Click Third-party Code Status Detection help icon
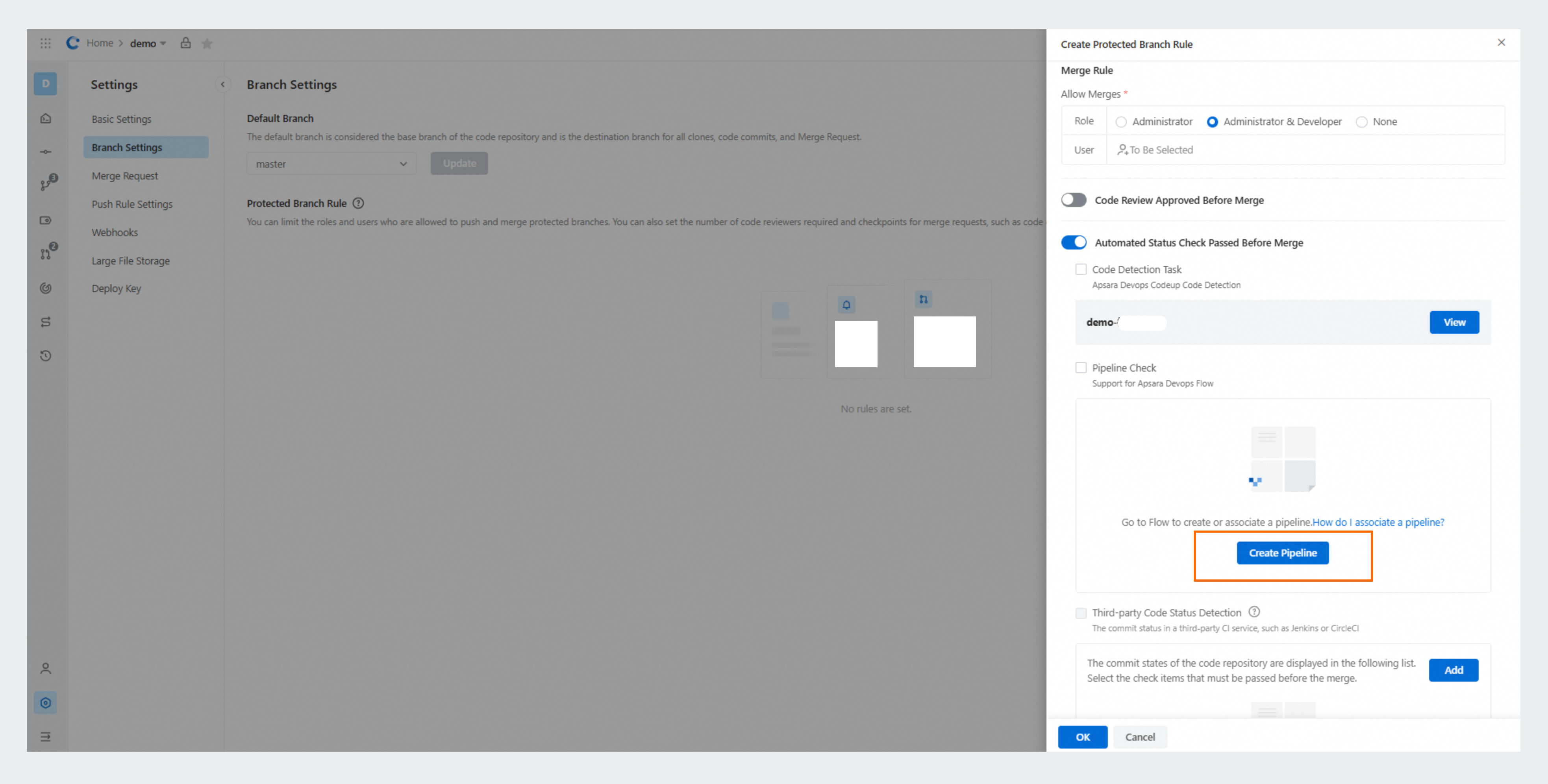The height and width of the screenshot is (784, 1548). [1254, 612]
